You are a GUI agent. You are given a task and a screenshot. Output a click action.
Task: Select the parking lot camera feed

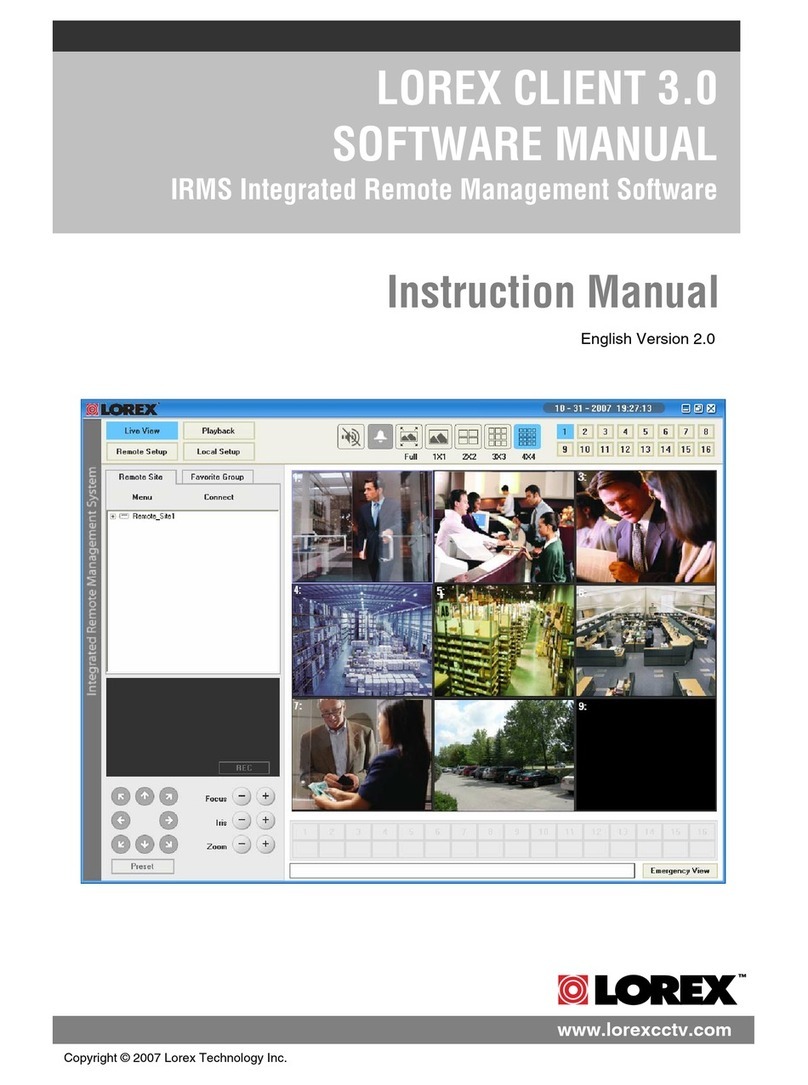(504, 754)
